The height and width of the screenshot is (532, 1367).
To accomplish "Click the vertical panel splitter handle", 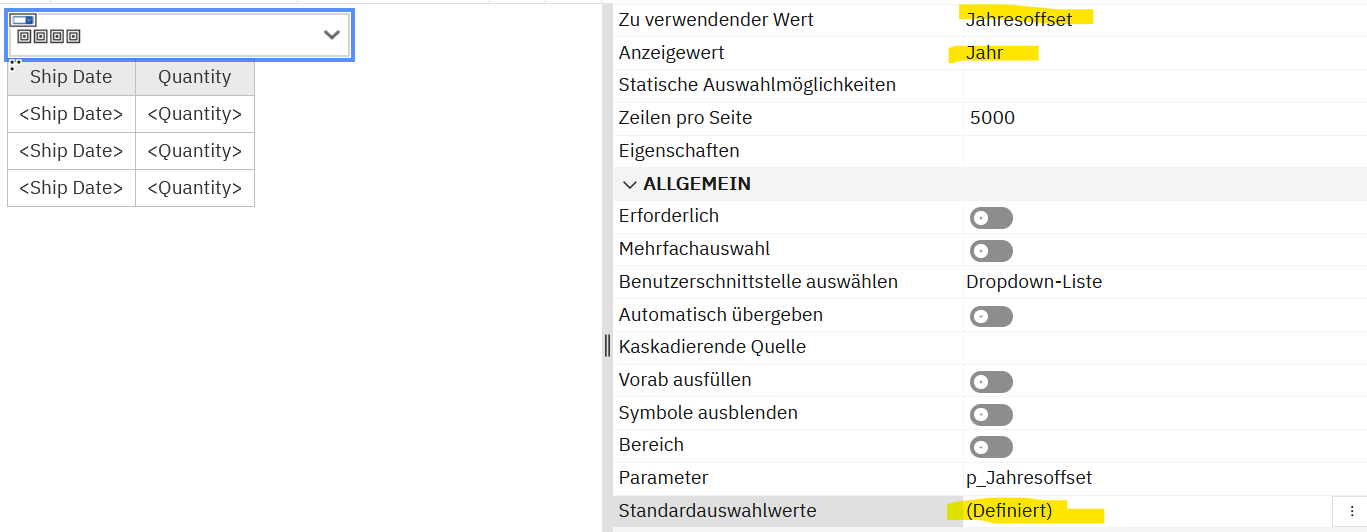I will [607, 346].
